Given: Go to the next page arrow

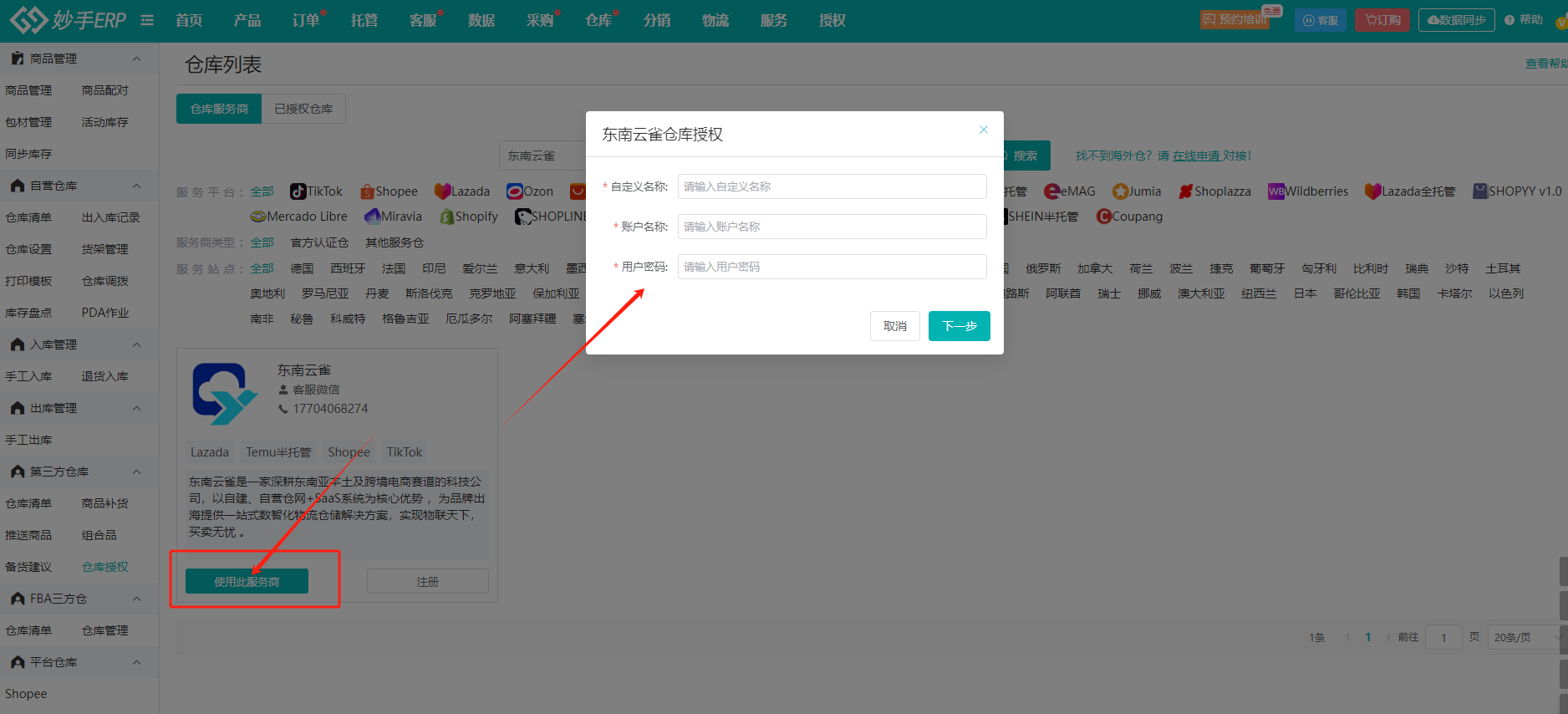Looking at the screenshot, I should 1388,637.
